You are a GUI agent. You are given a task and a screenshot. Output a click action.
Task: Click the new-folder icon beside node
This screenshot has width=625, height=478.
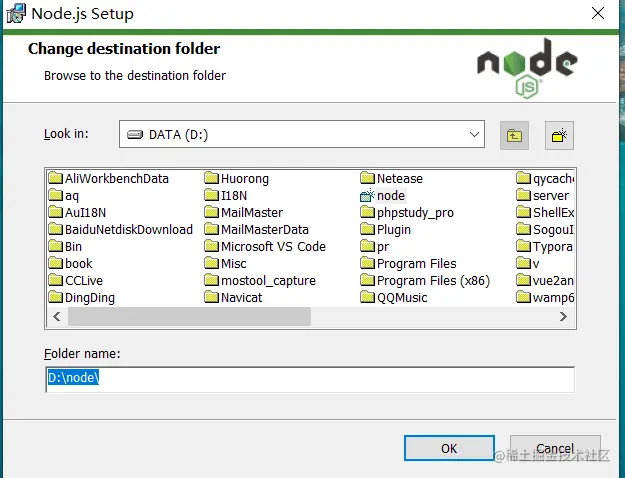coord(367,195)
